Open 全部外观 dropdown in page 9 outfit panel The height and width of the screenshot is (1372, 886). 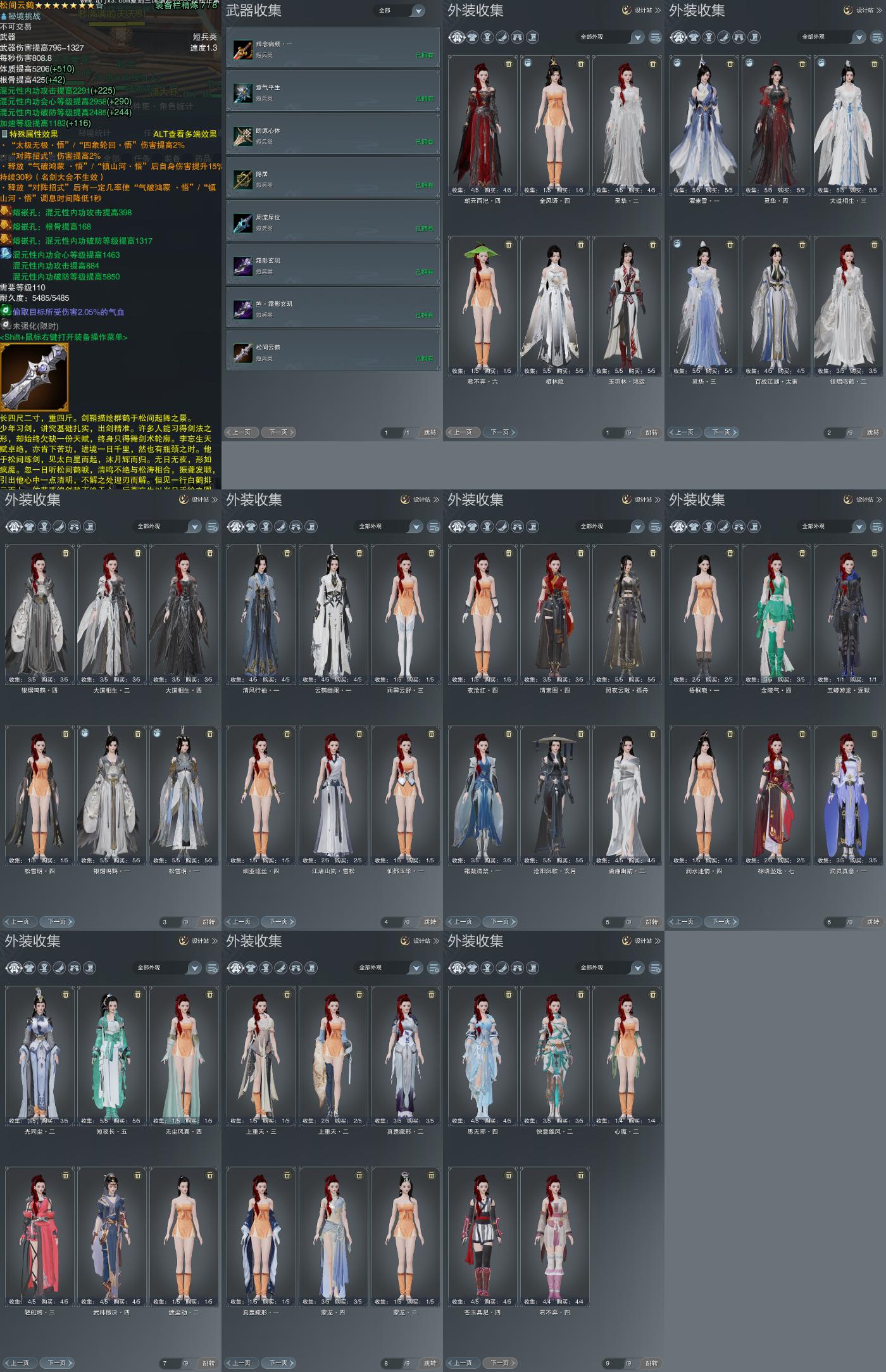(x=611, y=968)
